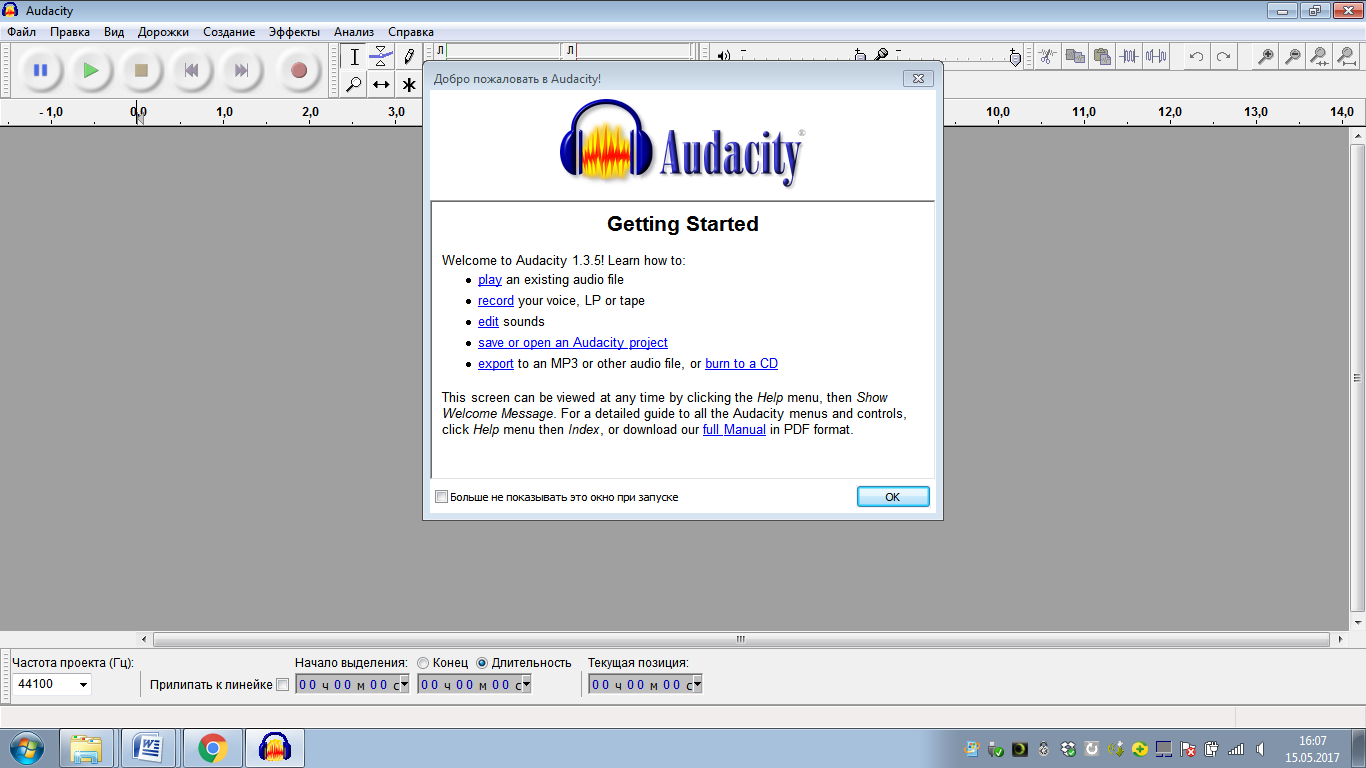The height and width of the screenshot is (768, 1366).
Task: Select the Selection (I-beam) tool
Action: point(354,57)
